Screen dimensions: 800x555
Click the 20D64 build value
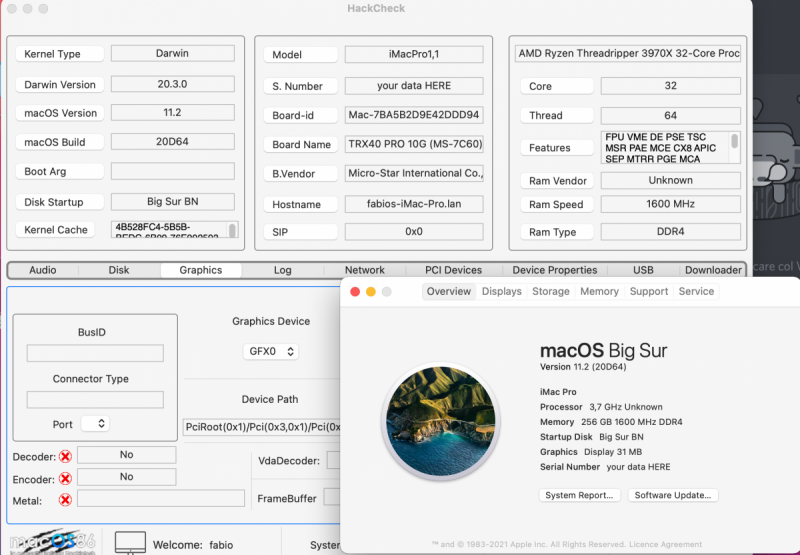click(172, 141)
